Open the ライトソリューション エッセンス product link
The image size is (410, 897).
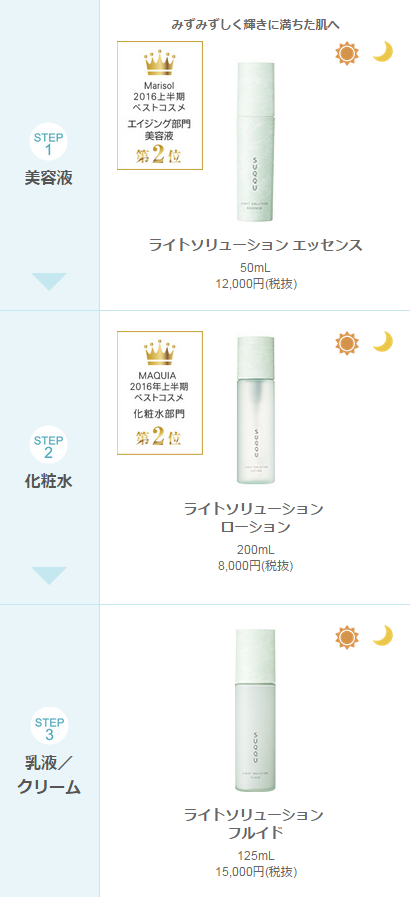coord(256,245)
